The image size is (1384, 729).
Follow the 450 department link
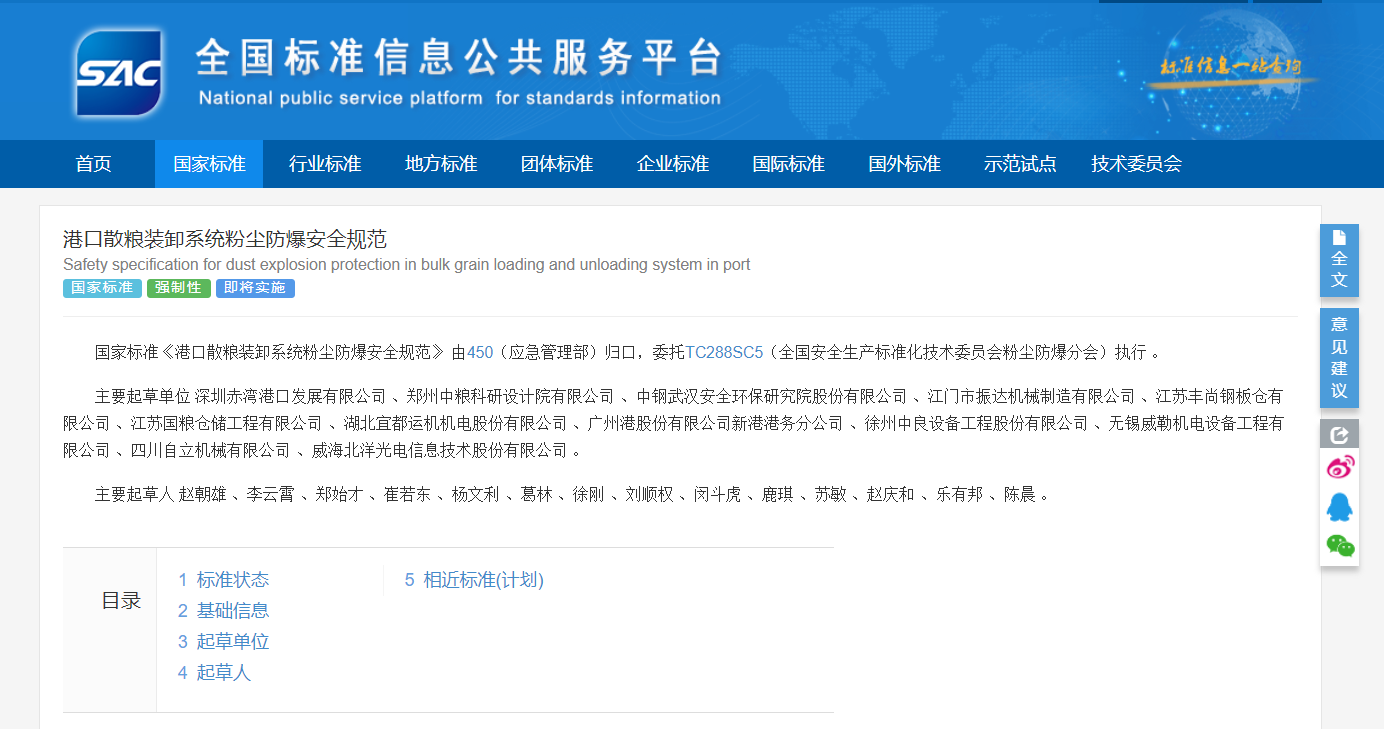tap(480, 352)
